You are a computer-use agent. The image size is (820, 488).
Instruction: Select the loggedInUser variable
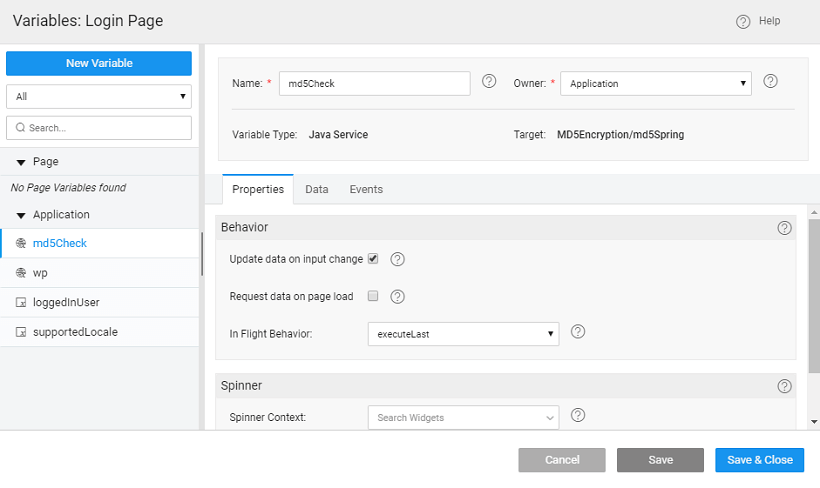(x=66, y=302)
